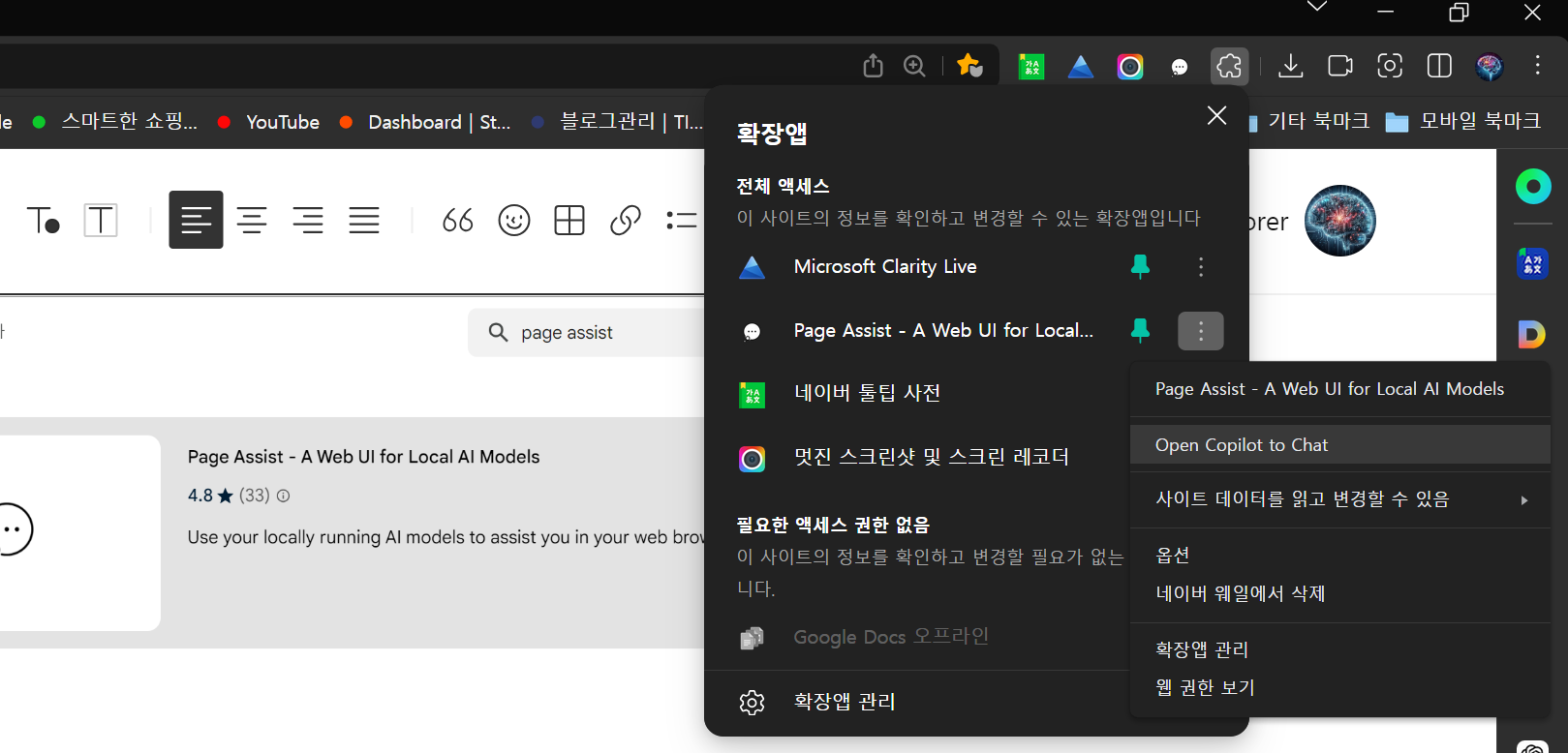Click the video clip toolbar icon
Screen dimensions: 1568x753
[1340, 66]
